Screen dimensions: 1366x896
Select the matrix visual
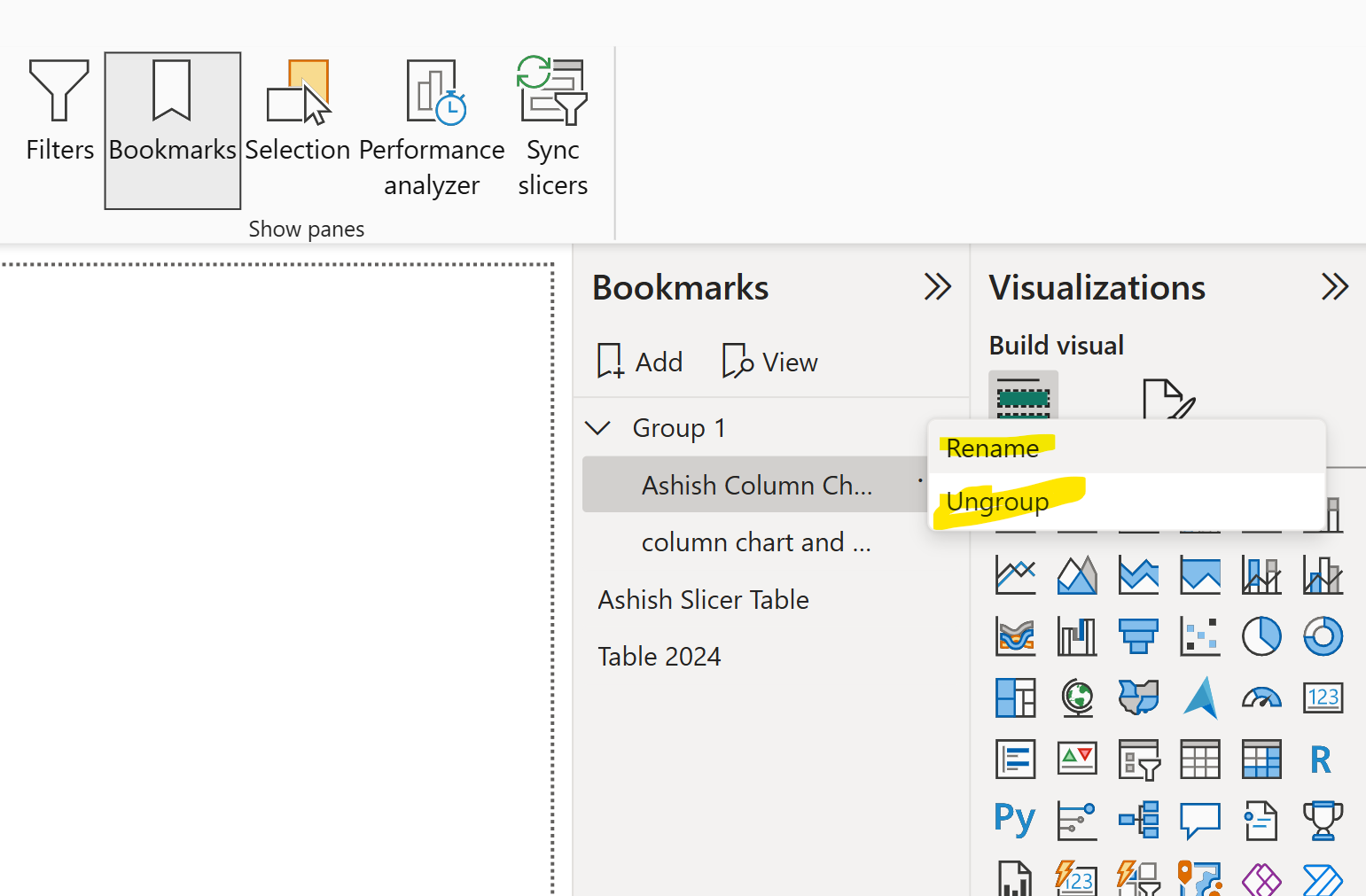point(1262,760)
